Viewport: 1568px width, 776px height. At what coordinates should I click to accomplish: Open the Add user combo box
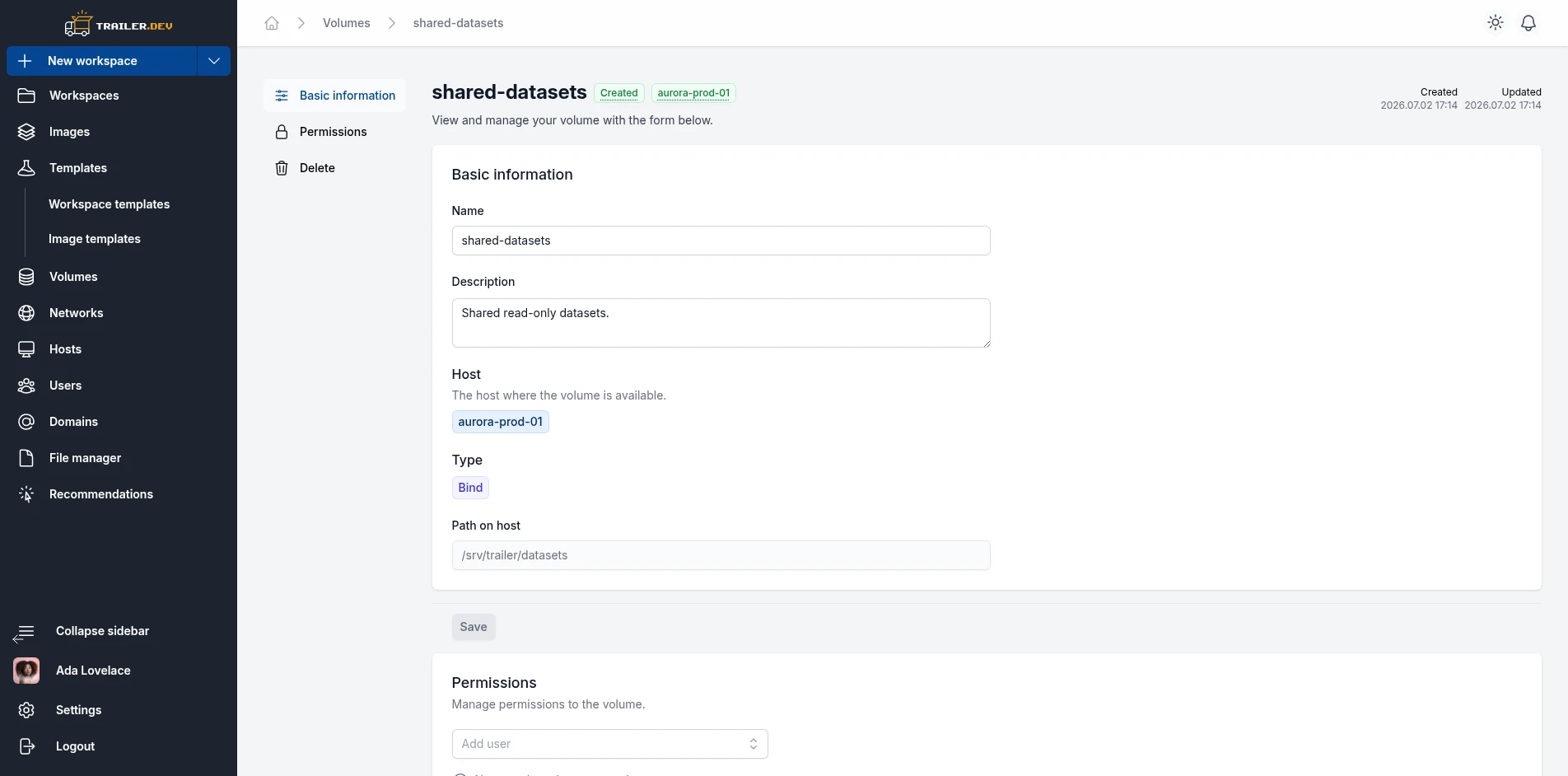609,744
